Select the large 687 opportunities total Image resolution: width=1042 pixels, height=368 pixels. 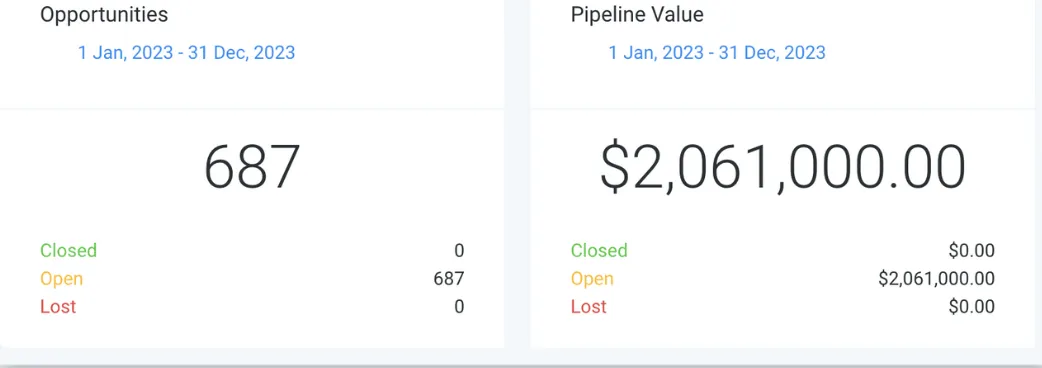click(252, 167)
